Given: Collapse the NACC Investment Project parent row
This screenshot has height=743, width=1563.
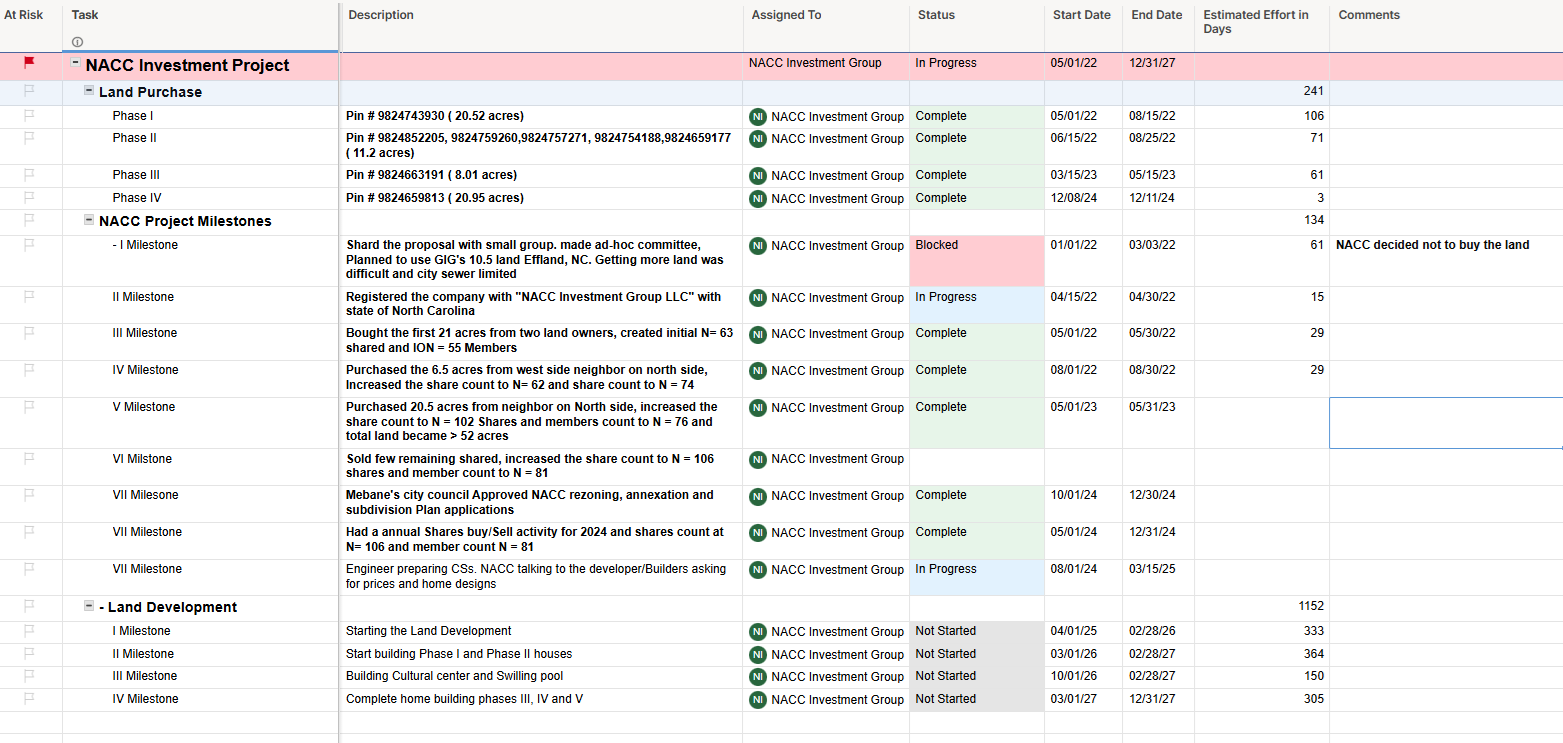Looking at the screenshot, I should point(75,63).
